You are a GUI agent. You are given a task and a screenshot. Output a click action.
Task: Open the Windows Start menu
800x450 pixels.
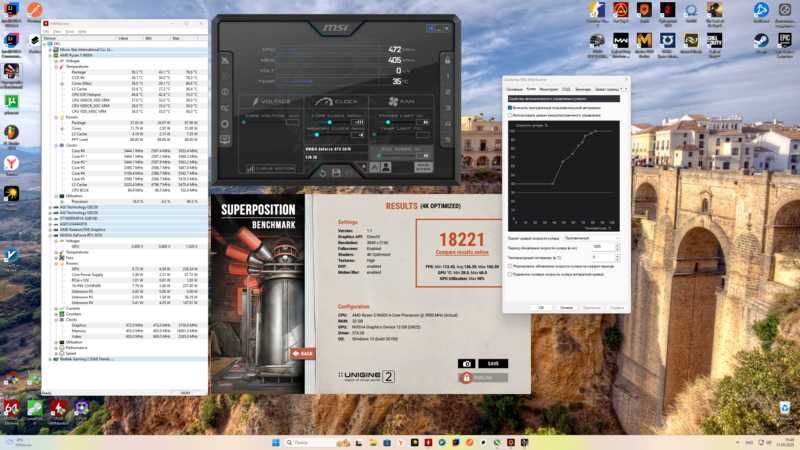[276, 442]
